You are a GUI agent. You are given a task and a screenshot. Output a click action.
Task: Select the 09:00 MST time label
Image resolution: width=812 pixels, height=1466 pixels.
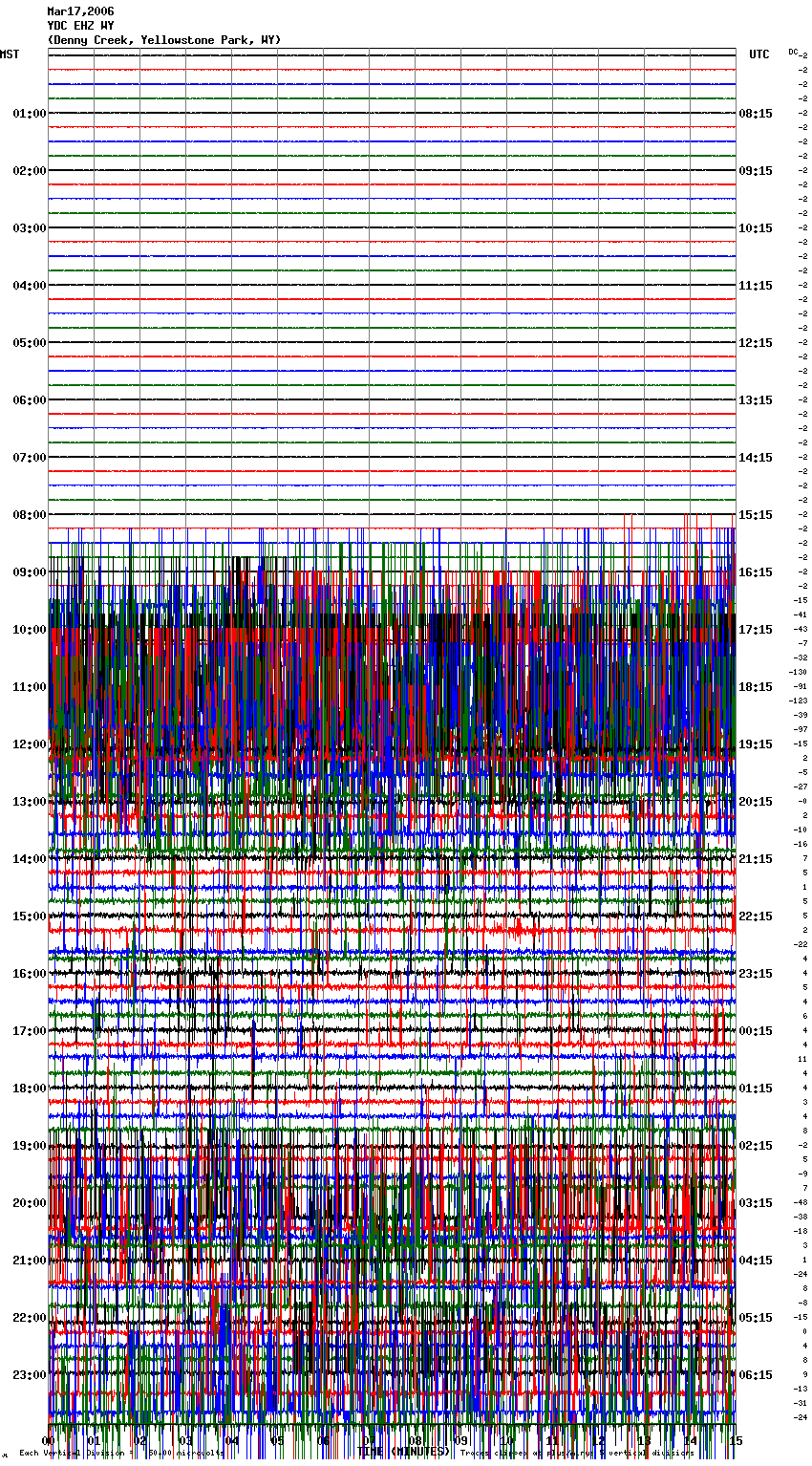pos(30,572)
